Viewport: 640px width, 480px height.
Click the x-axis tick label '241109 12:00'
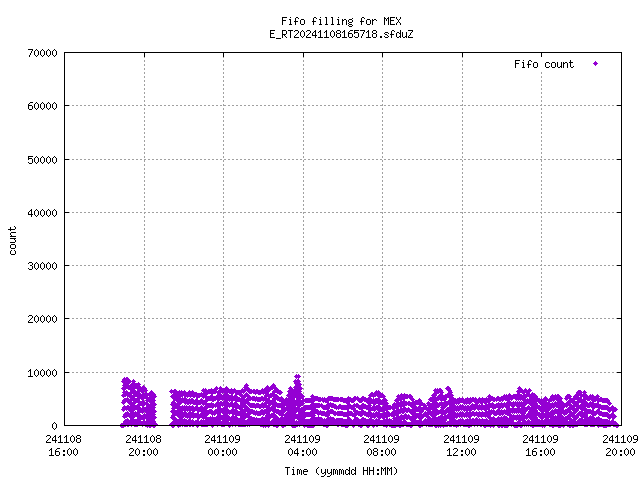point(462,446)
